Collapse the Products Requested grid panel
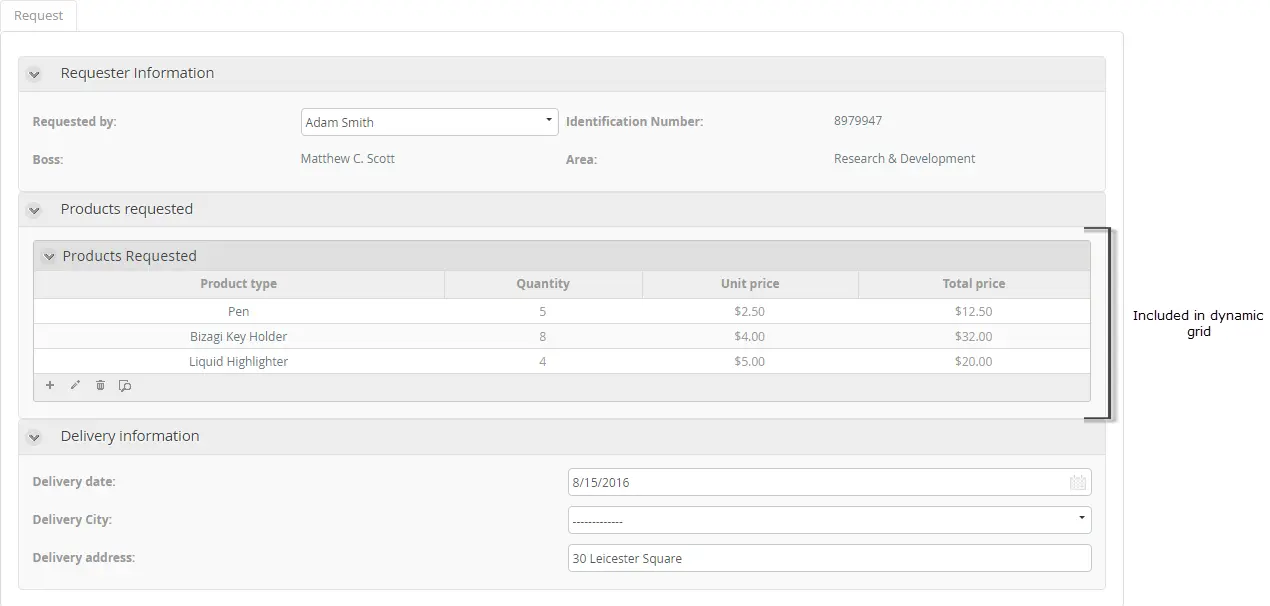Screen dimensions: 1270x606 [x=49, y=257]
